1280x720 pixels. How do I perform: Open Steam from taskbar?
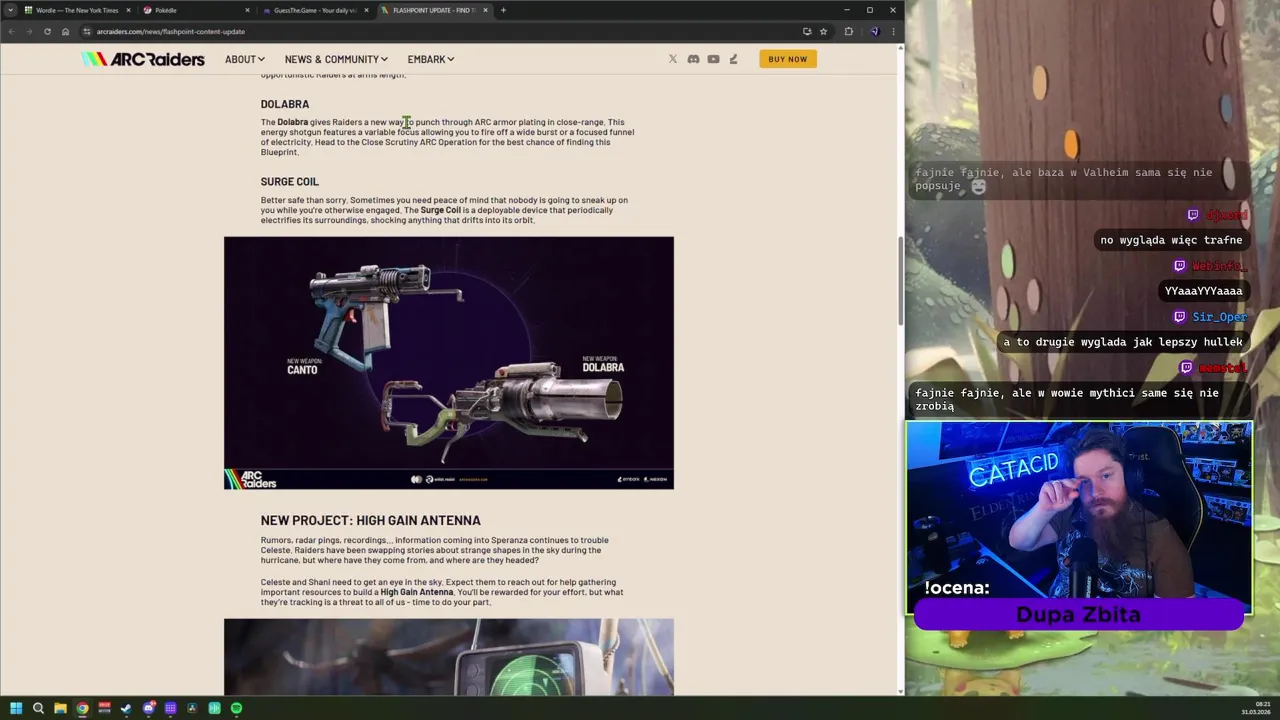(x=126, y=708)
